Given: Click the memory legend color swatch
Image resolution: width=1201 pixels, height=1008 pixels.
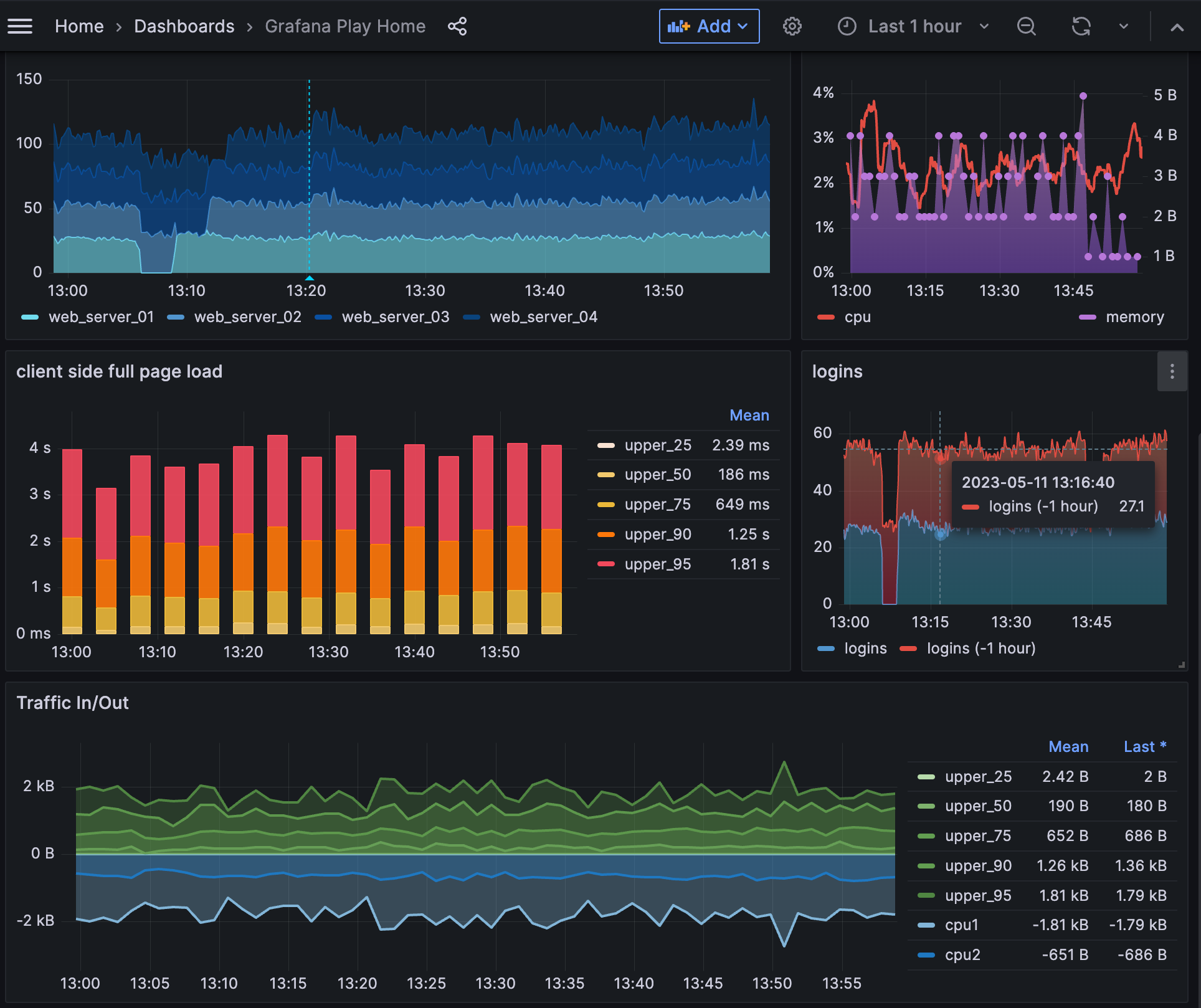Looking at the screenshot, I should tap(1087, 316).
